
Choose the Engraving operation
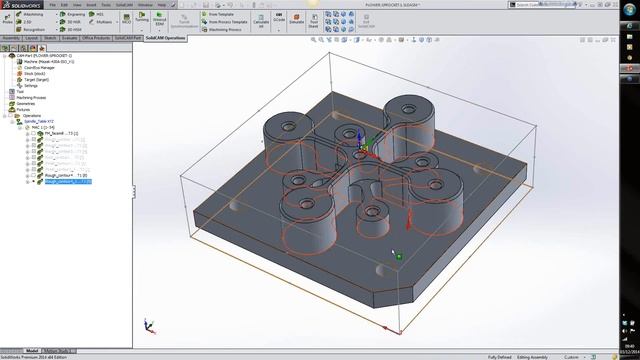pyautogui.click(x=72, y=14)
